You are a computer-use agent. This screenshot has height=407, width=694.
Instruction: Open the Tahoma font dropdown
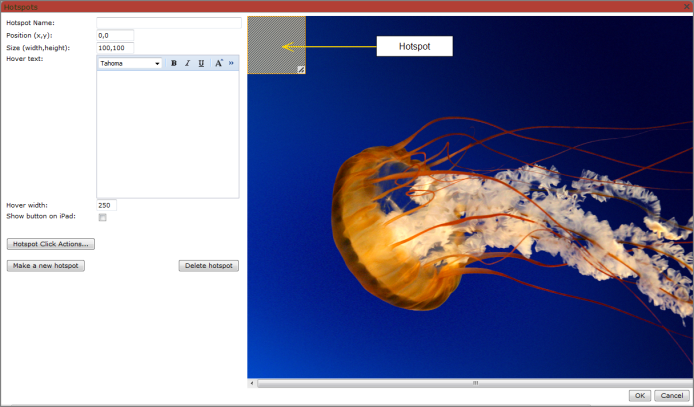click(130, 63)
